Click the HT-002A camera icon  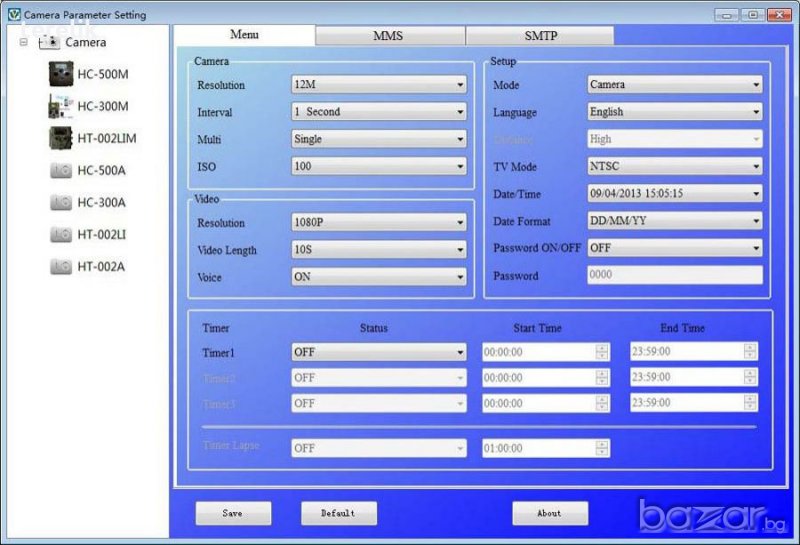pos(61,266)
